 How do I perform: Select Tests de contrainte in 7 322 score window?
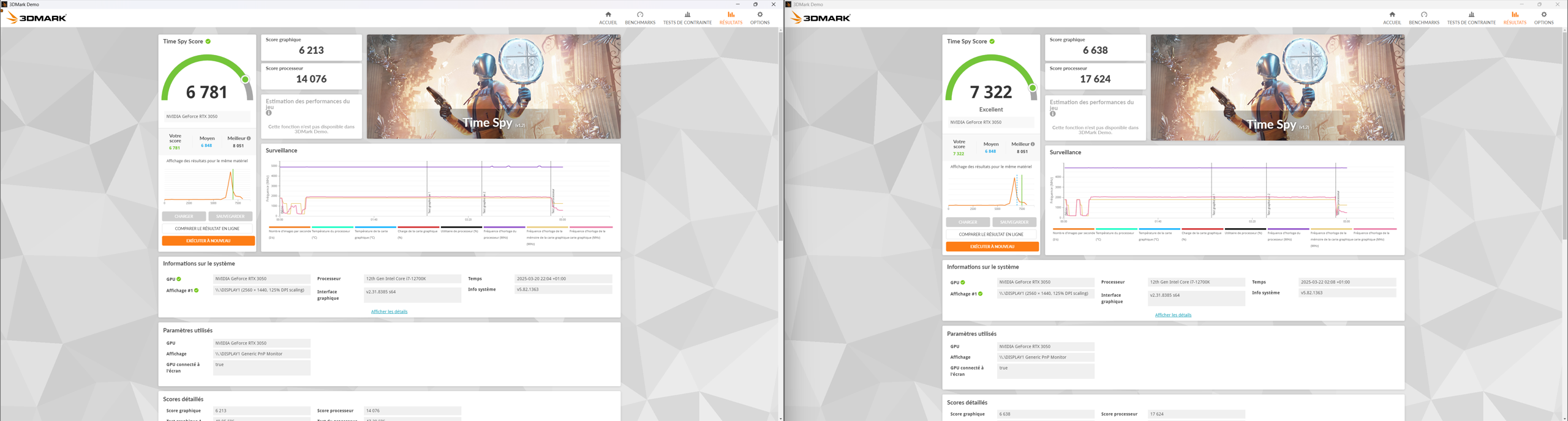[x=1471, y=18]
